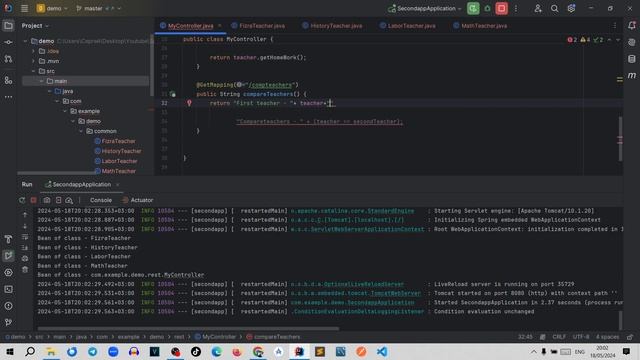The height and width of the screenshot is (360, 640).
Task: Select the Actuator tab
Action: [138, 200]
